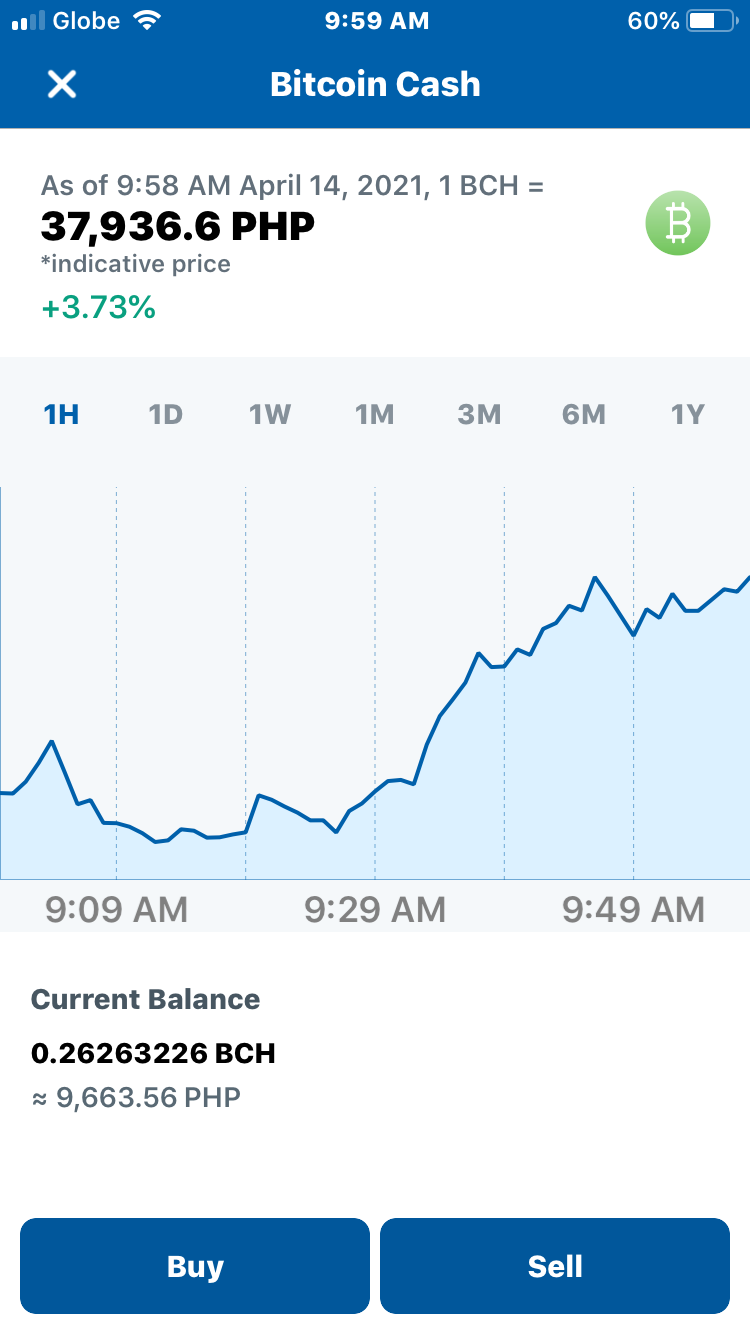Tap the Buy button
750x1334 pixels.
pos(195,1266)
